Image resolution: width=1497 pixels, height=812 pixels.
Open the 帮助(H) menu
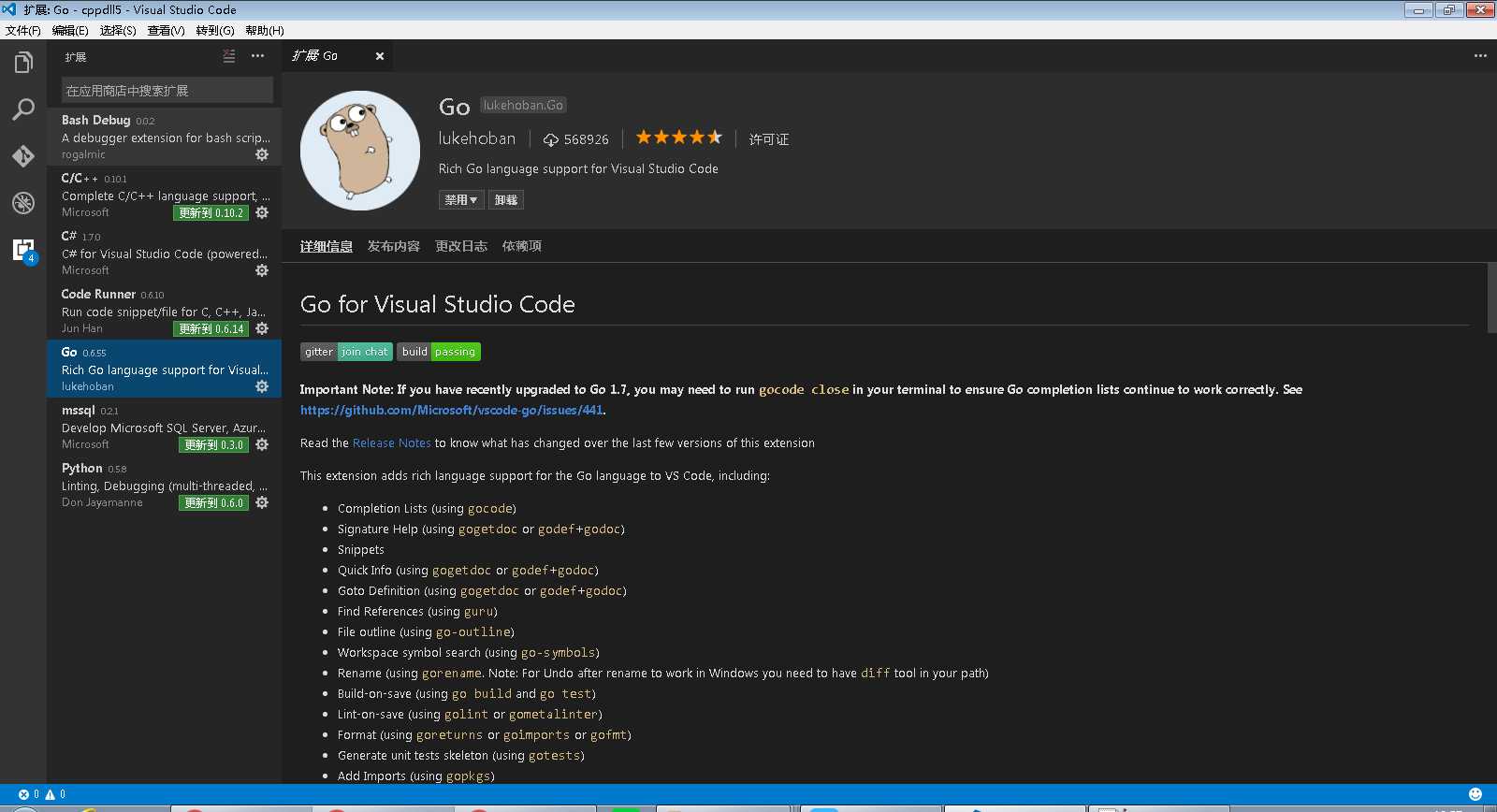[265, 31]
